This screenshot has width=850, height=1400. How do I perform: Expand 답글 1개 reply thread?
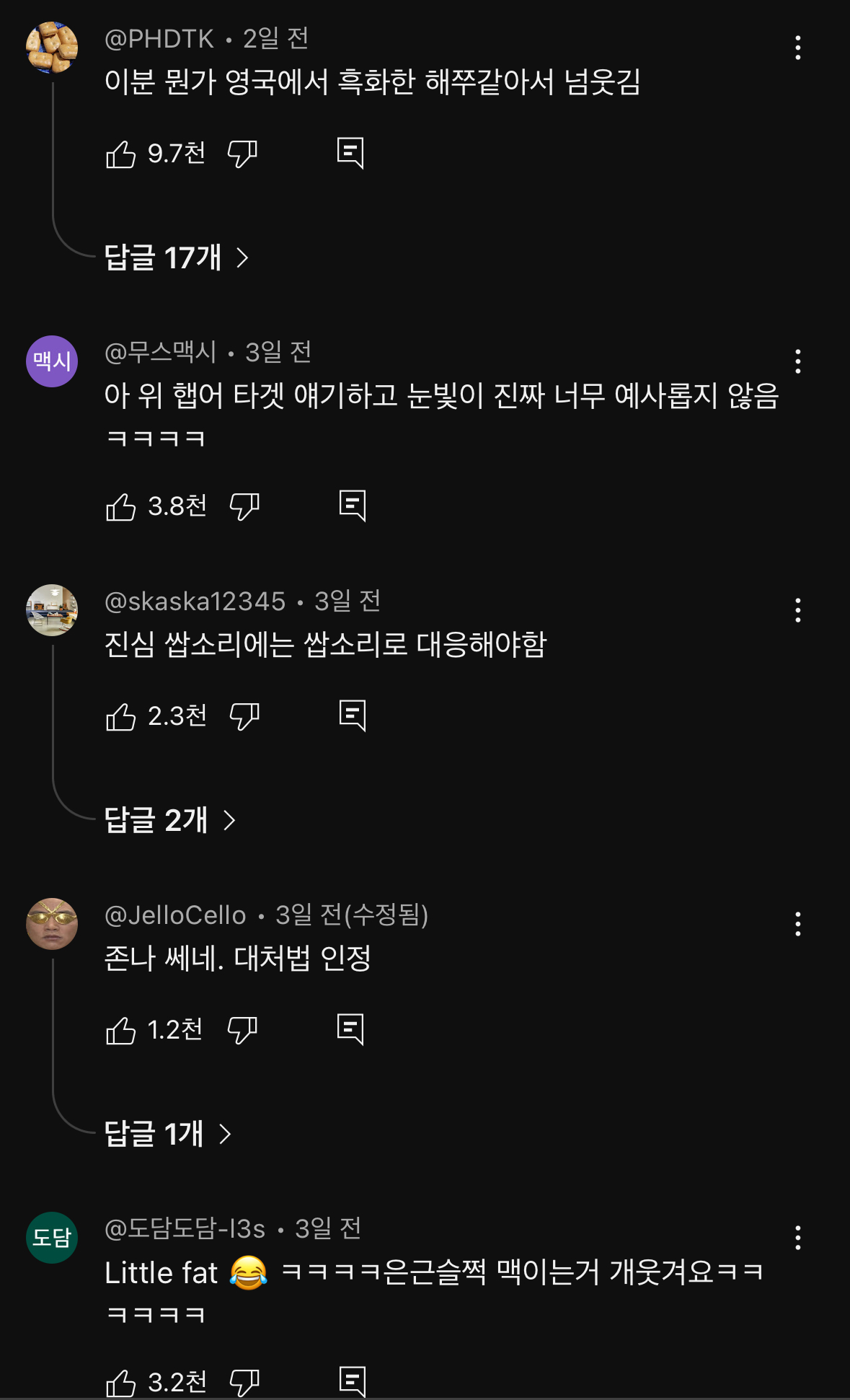tap(168, 1134)
